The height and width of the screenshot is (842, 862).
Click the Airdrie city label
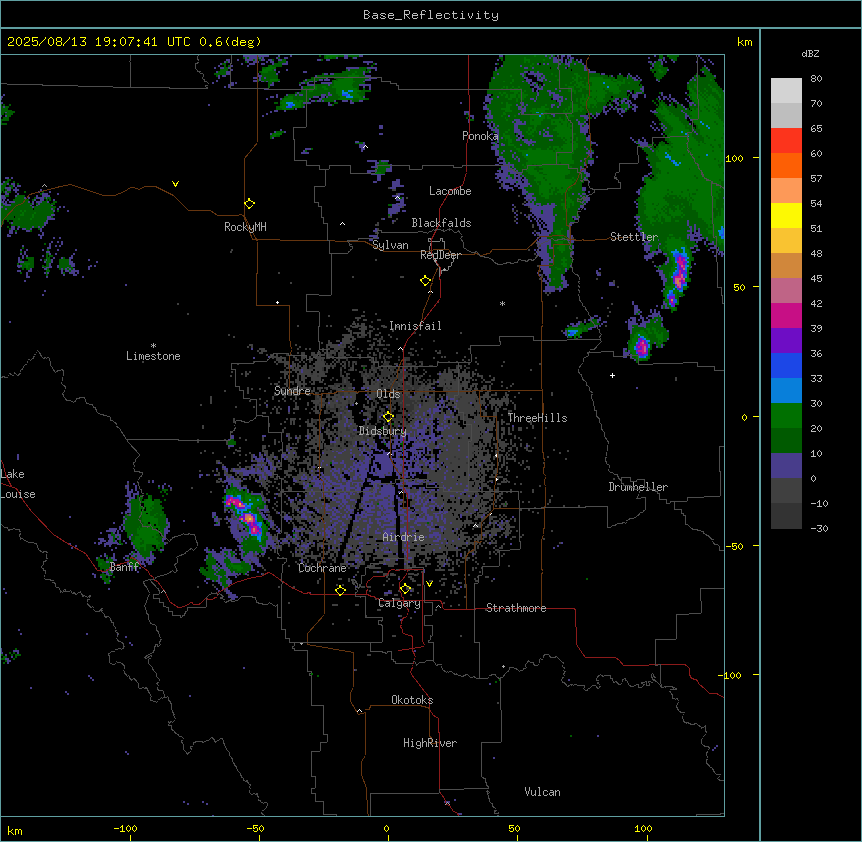(403, 537)
